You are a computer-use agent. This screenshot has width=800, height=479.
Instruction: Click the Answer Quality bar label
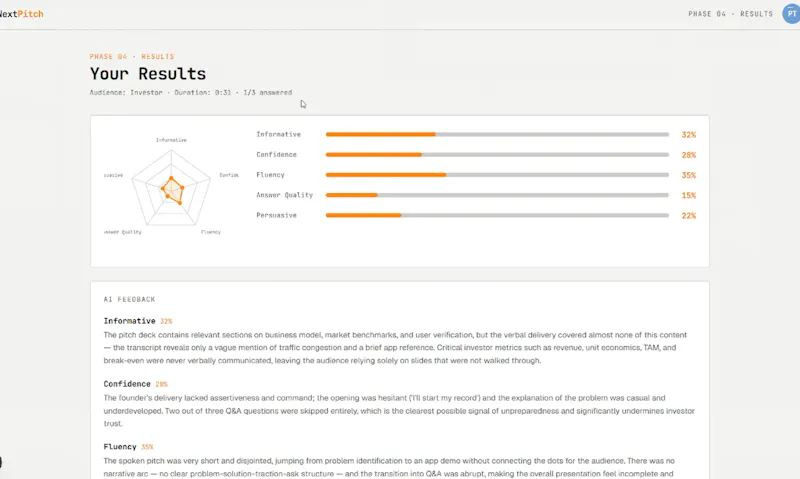click(x=285, y=195)
